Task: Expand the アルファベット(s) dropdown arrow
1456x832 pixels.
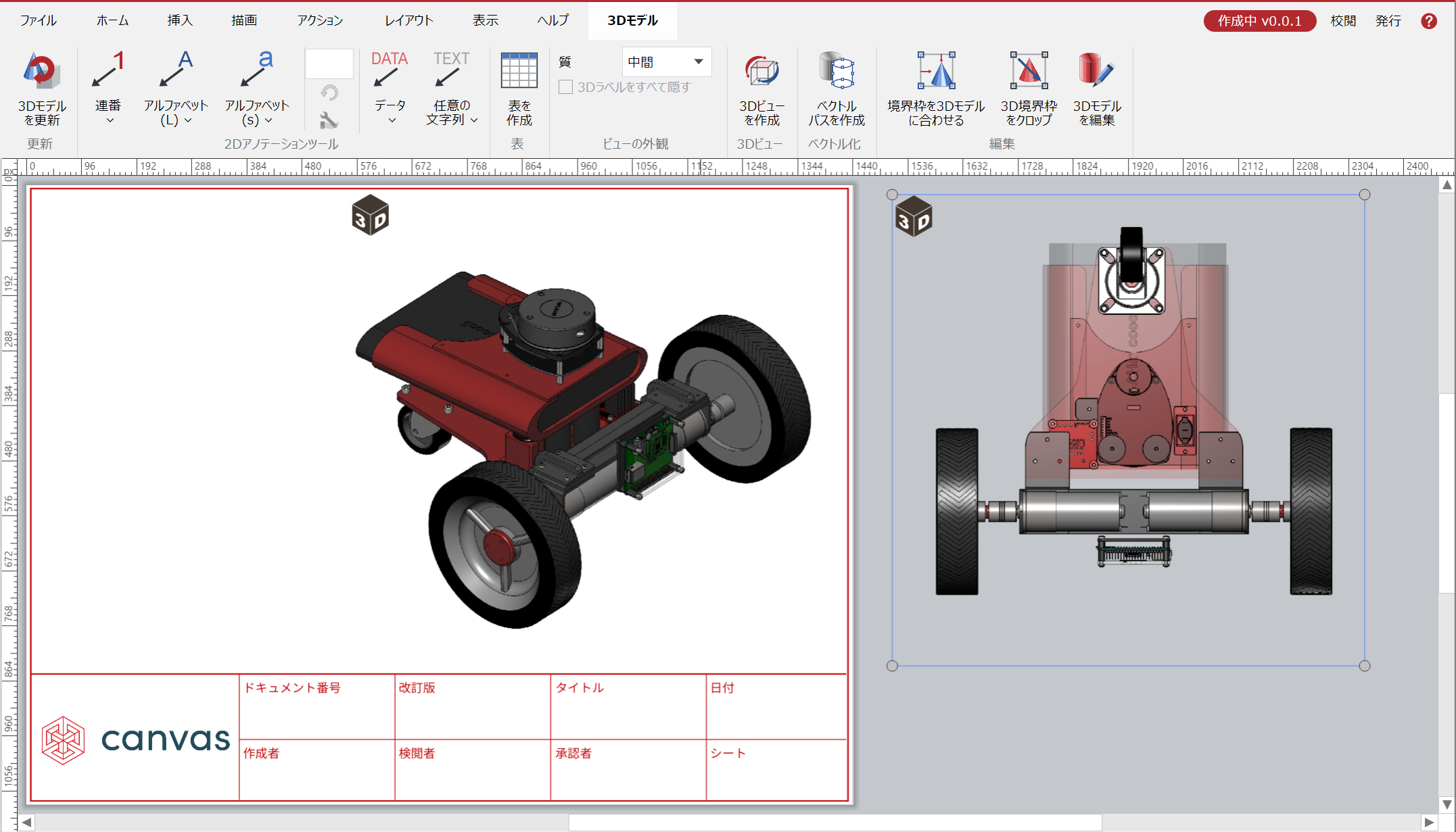Action: tap(268, 120)
